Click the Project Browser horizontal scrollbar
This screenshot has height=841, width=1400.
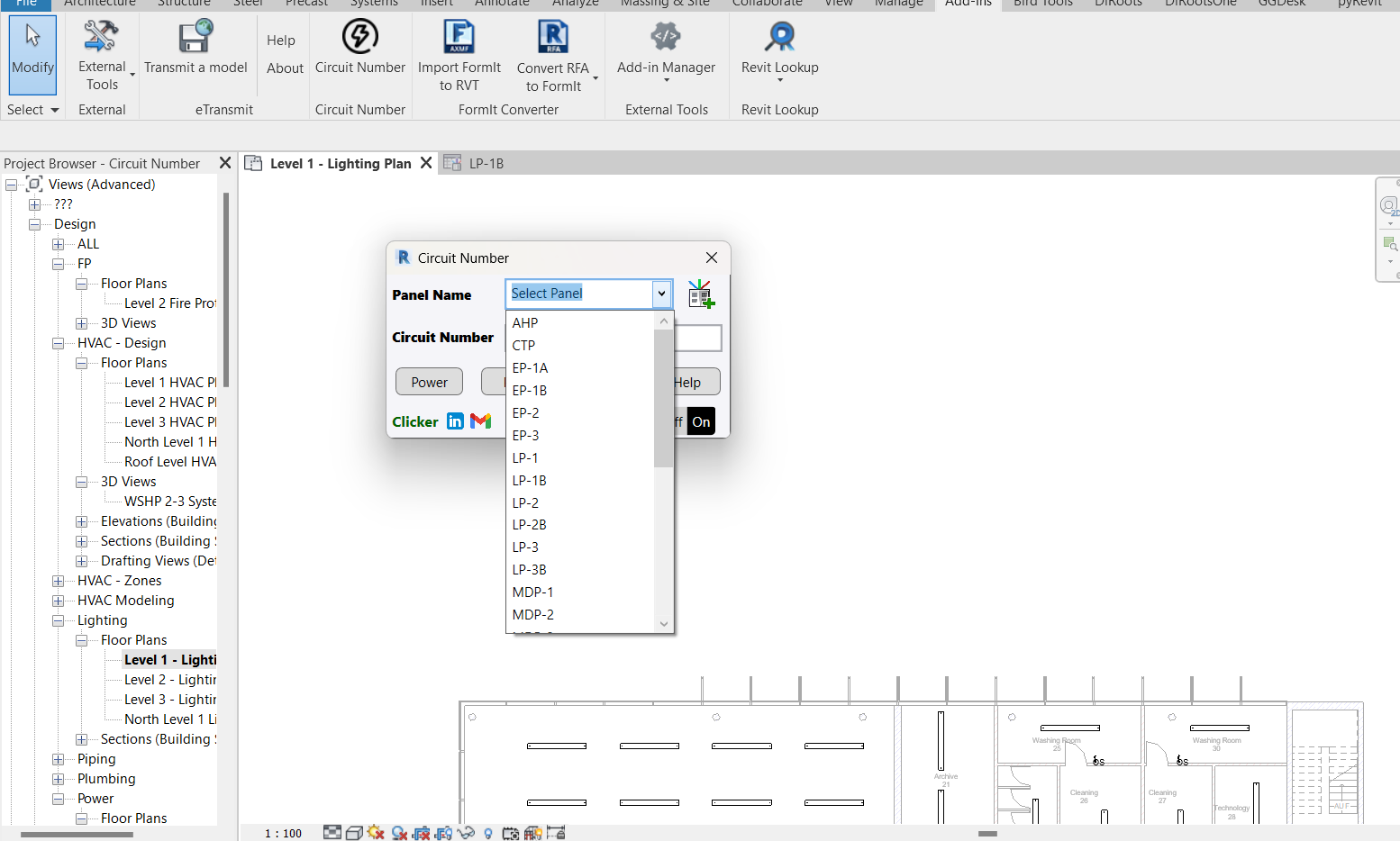click(77, 835)
